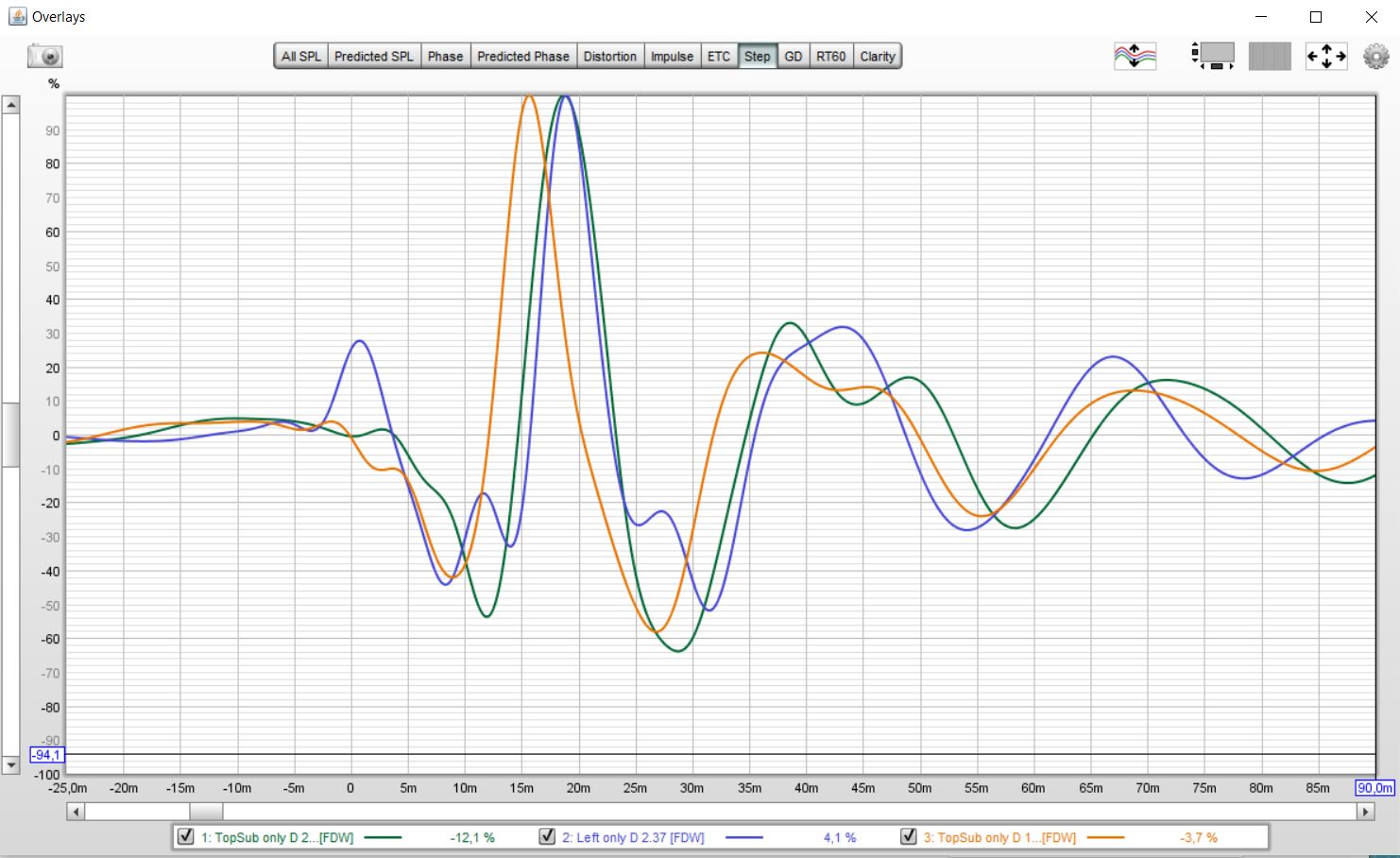The image size is (1400, 858).
Task: Open the graph settings gear
Action: tap(1376, 57)
